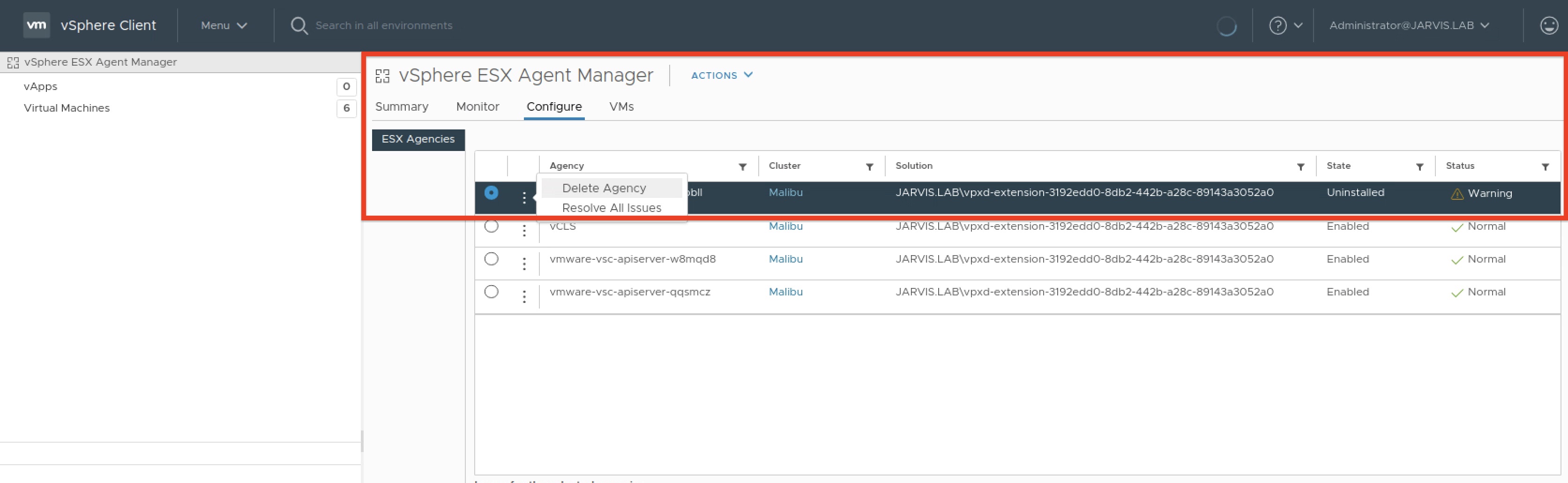Click agency name vmware-vsc-apiserver-qqsmcz
The image size is (1568, 483).
629,292
